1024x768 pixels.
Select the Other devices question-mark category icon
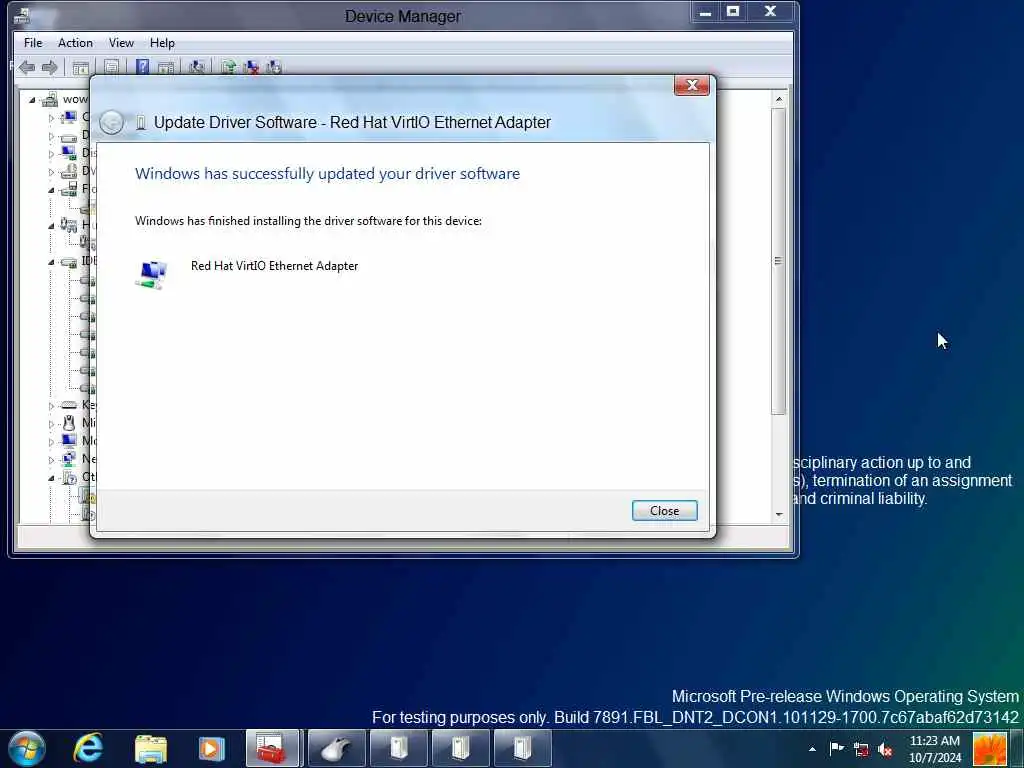pos(69,477)
